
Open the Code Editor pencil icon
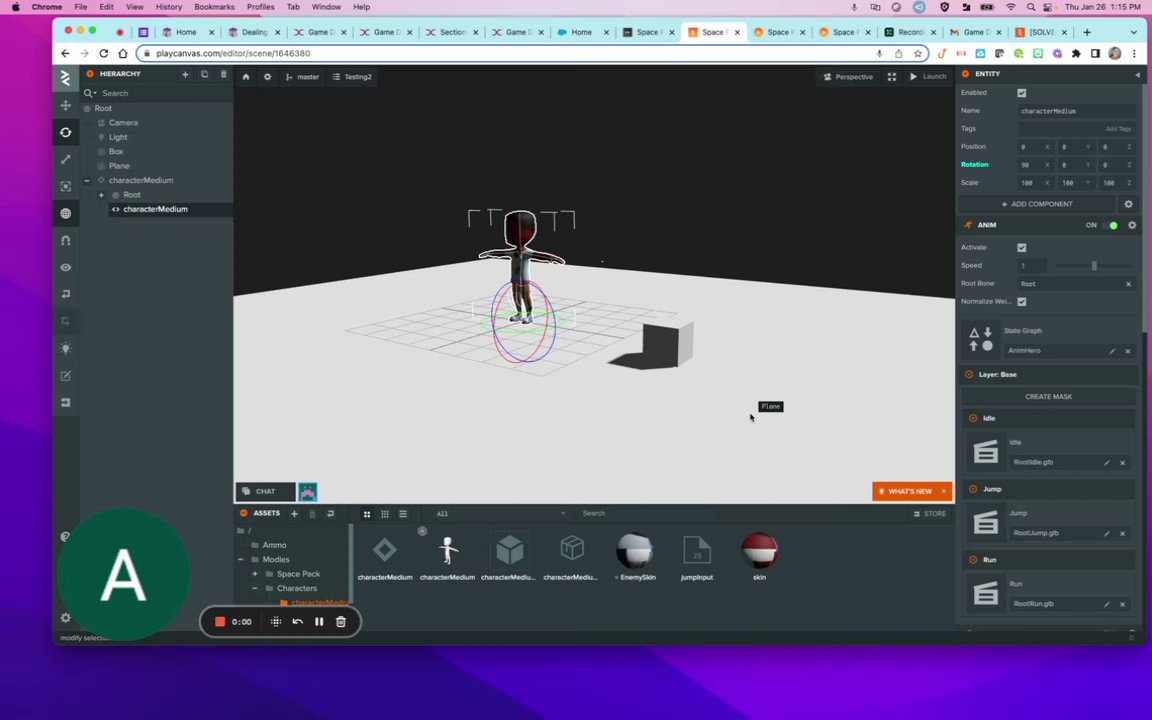(x=65, y=375)
